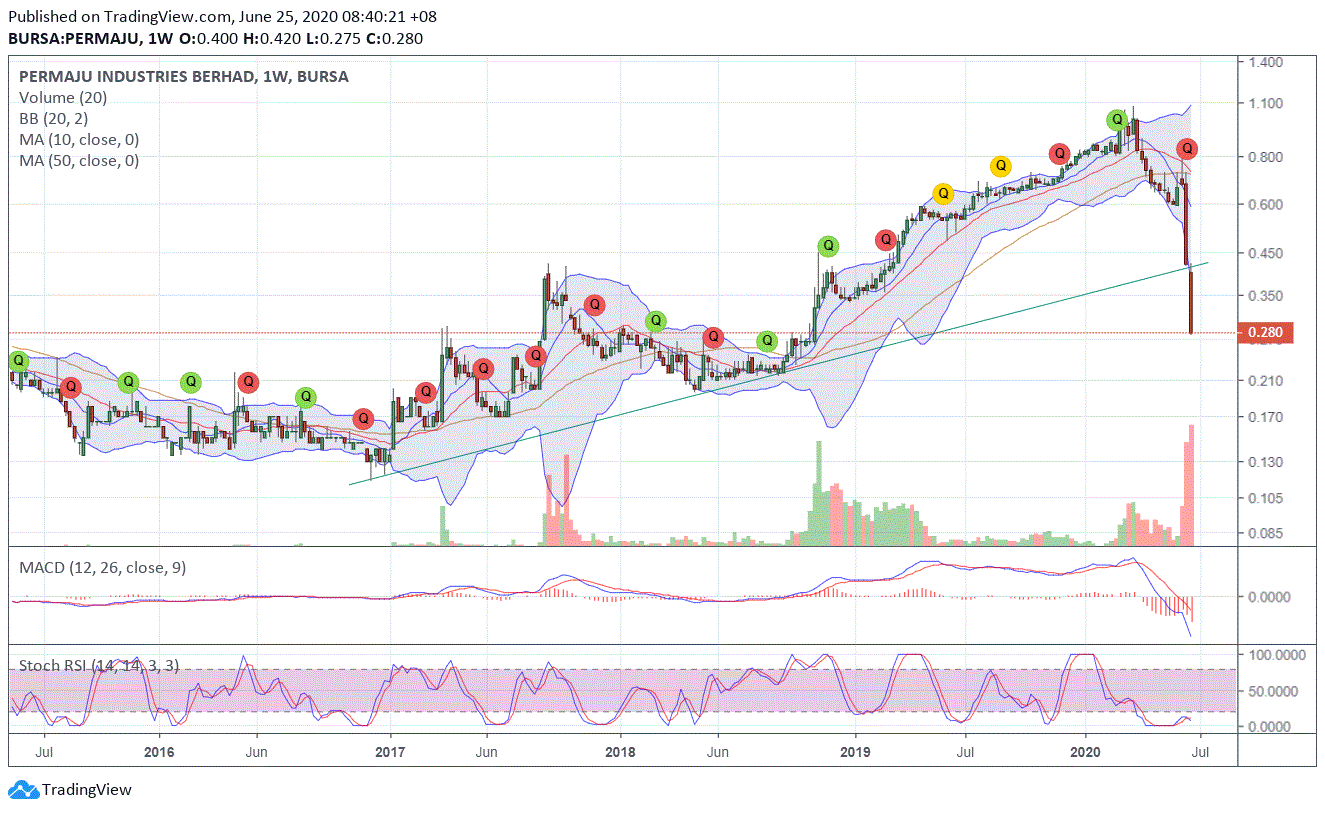Click the red Q marker above Jun 2018

click(x=712, y=337)
